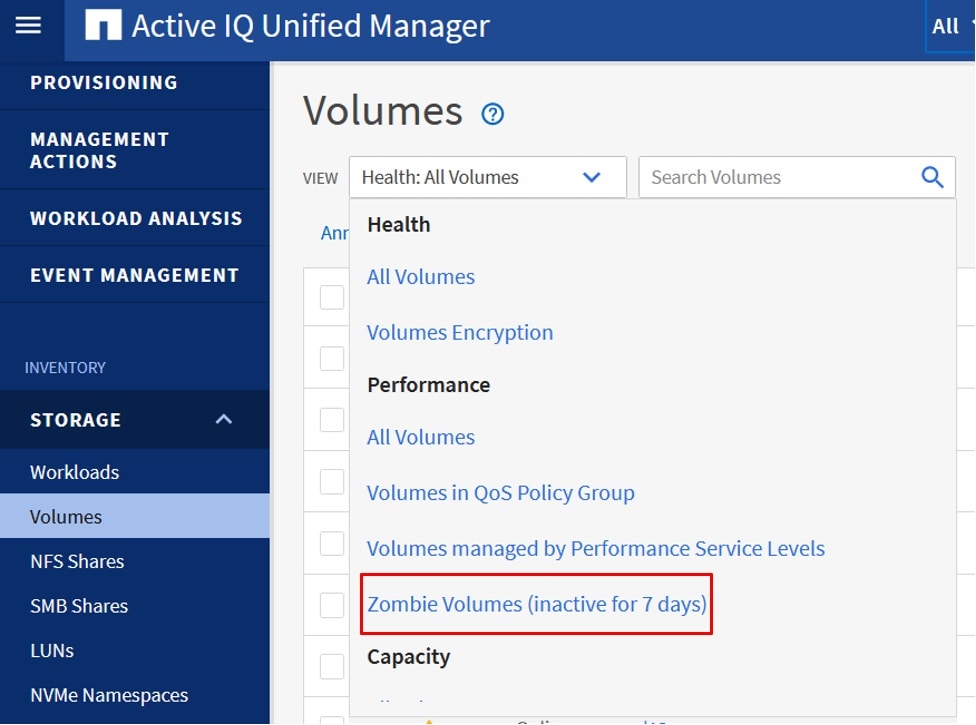Open NFS Shares from the sidebar
976x725 pixels.
tap(77, 561)
